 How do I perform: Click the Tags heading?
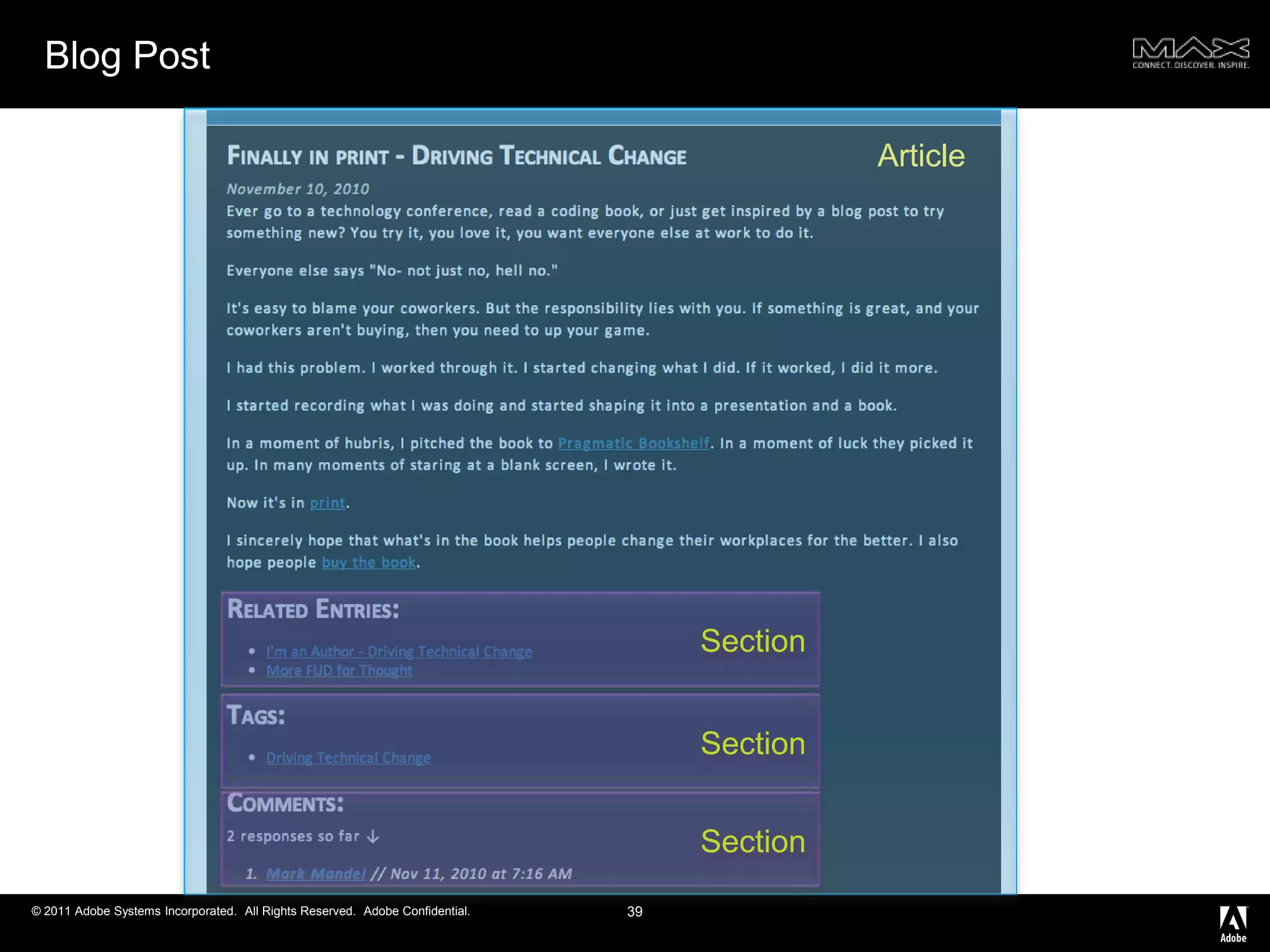point(255,715)
